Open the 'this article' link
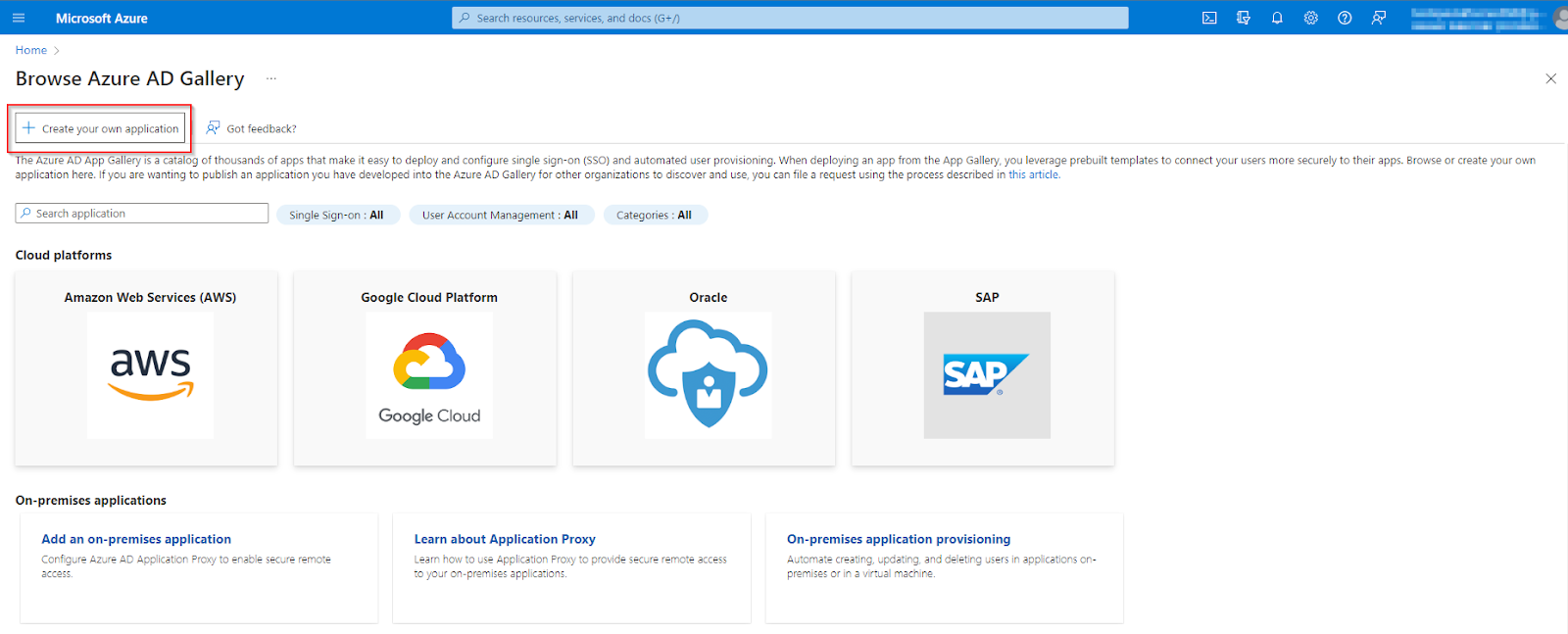The image size is (1568, 634). 1033,174
